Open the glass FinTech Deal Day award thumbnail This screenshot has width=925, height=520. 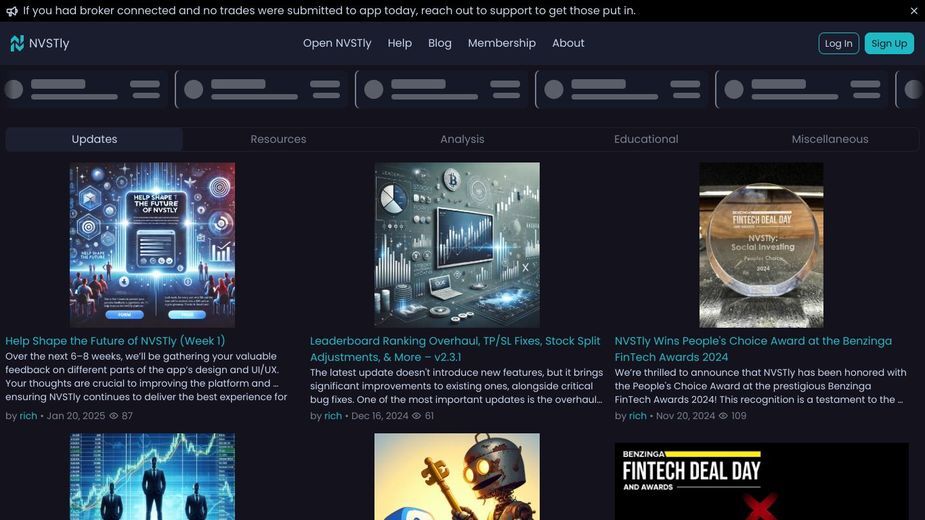(x=761, y=245)
